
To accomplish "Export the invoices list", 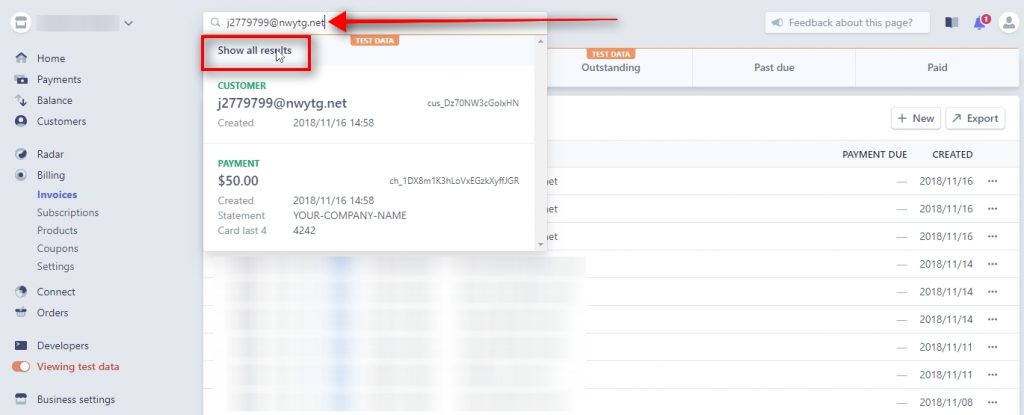I will (974, 118).
